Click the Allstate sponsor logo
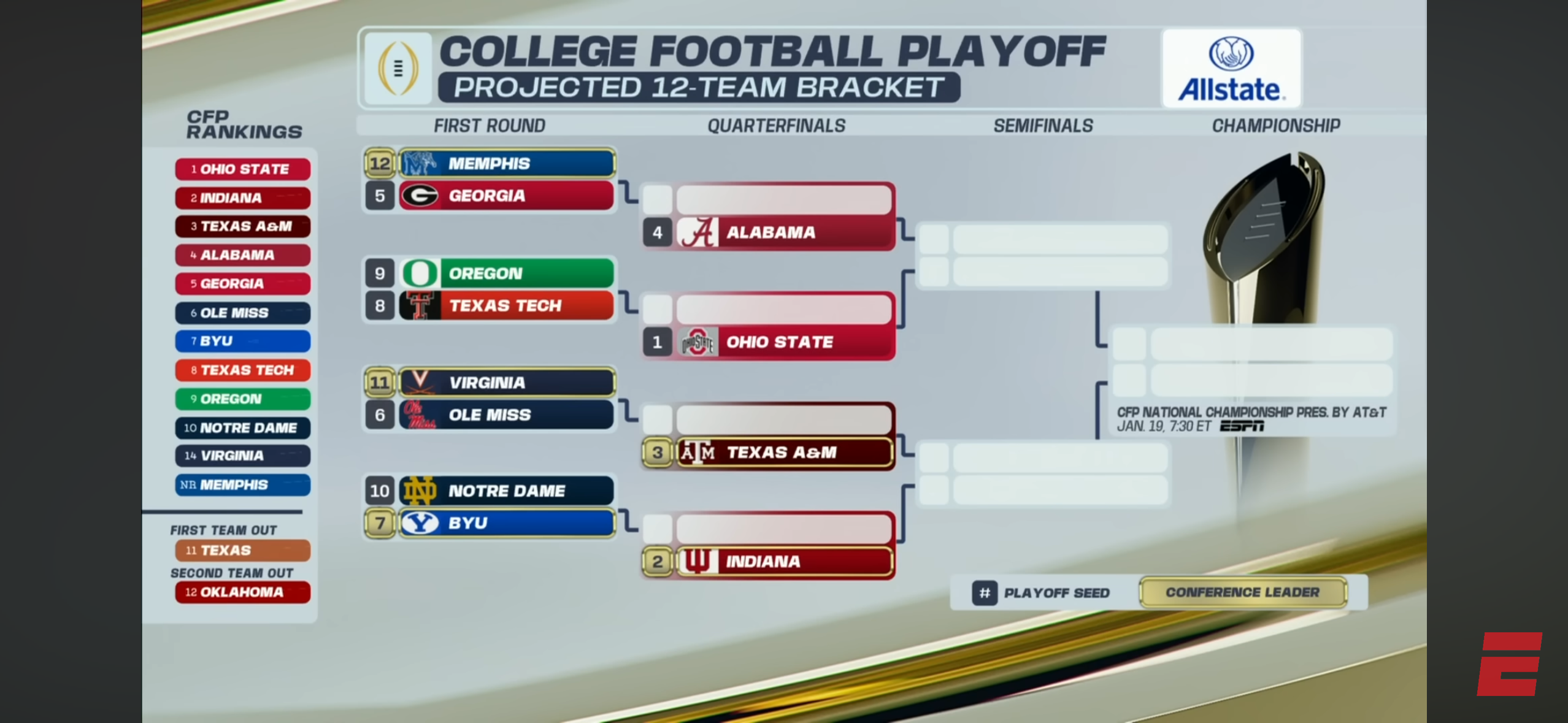Image resolution: width=1568 pixels, height=723 pixels. coord(1231,69)
